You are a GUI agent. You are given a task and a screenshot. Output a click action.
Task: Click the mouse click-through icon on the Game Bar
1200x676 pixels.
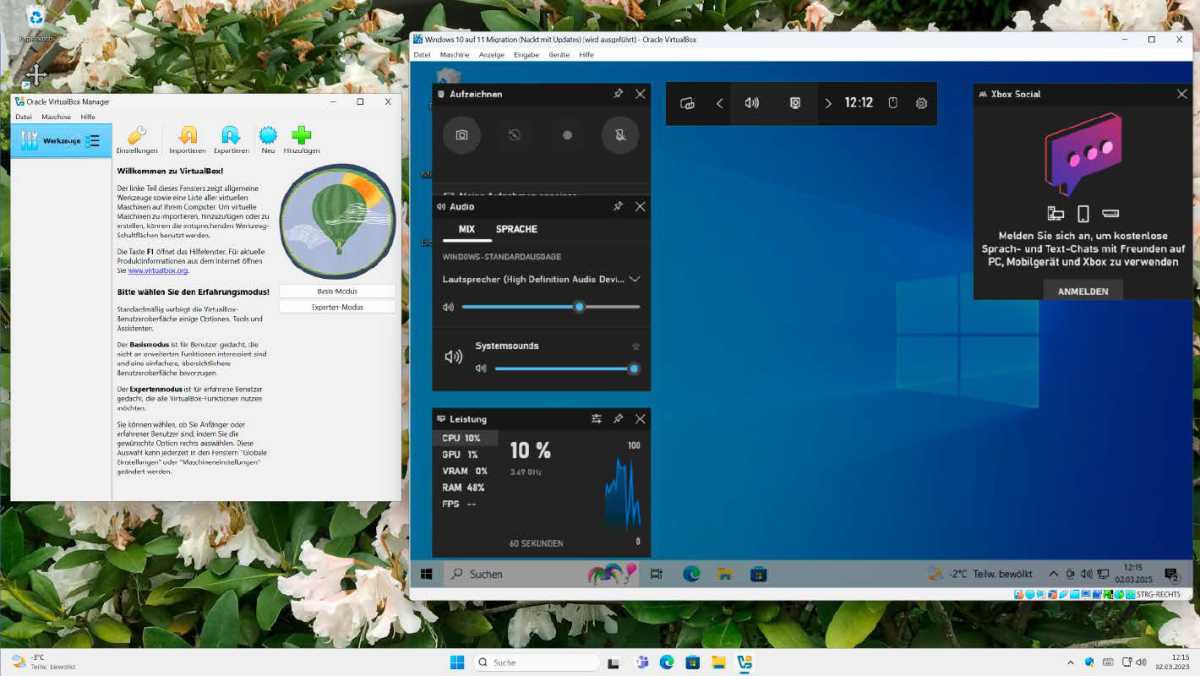(893, 103)
